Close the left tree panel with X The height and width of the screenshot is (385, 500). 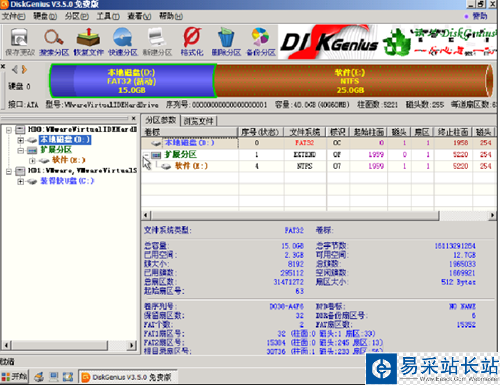point(133,118)
